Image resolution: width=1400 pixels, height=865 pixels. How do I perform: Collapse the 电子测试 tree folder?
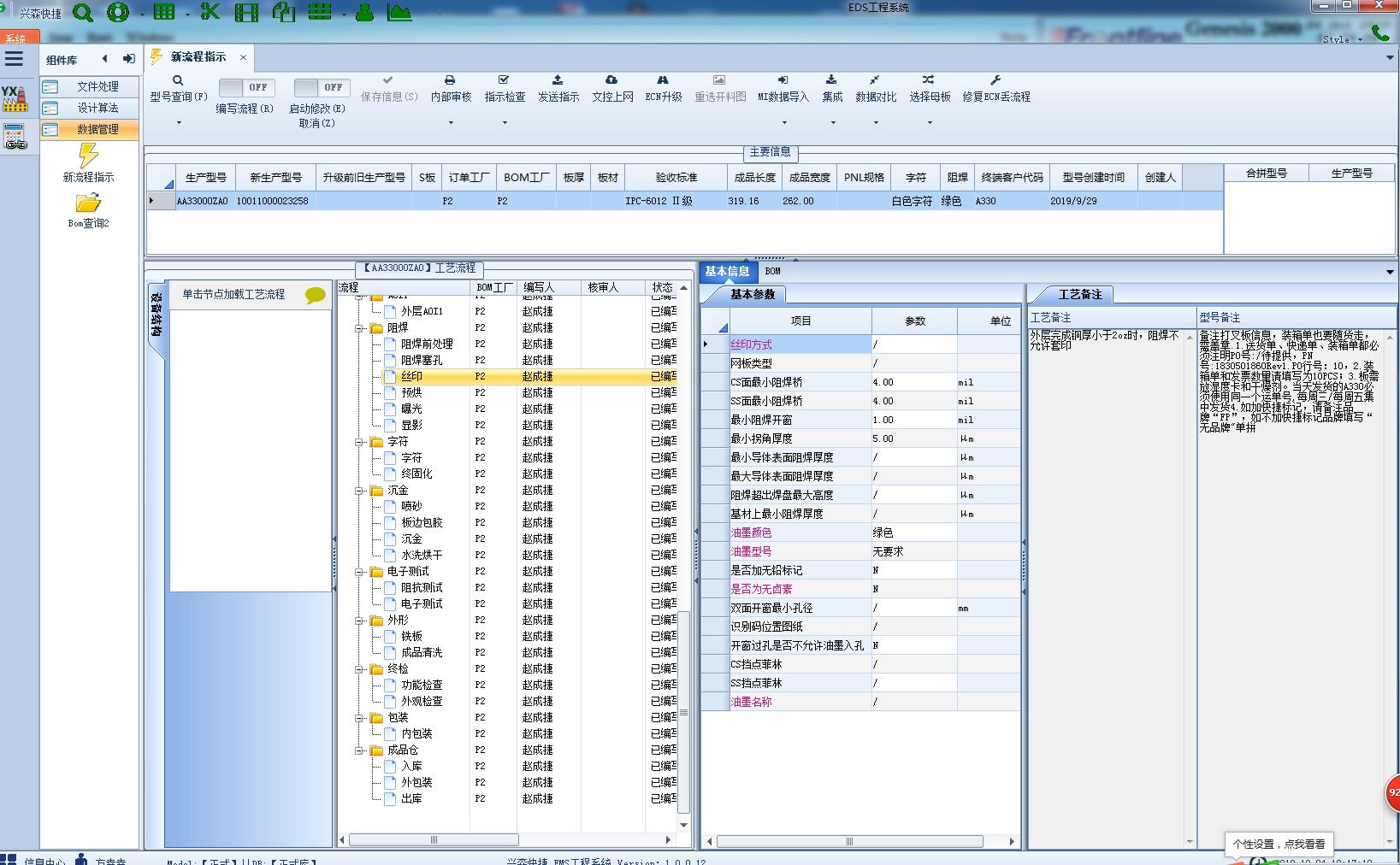[359, 572]
